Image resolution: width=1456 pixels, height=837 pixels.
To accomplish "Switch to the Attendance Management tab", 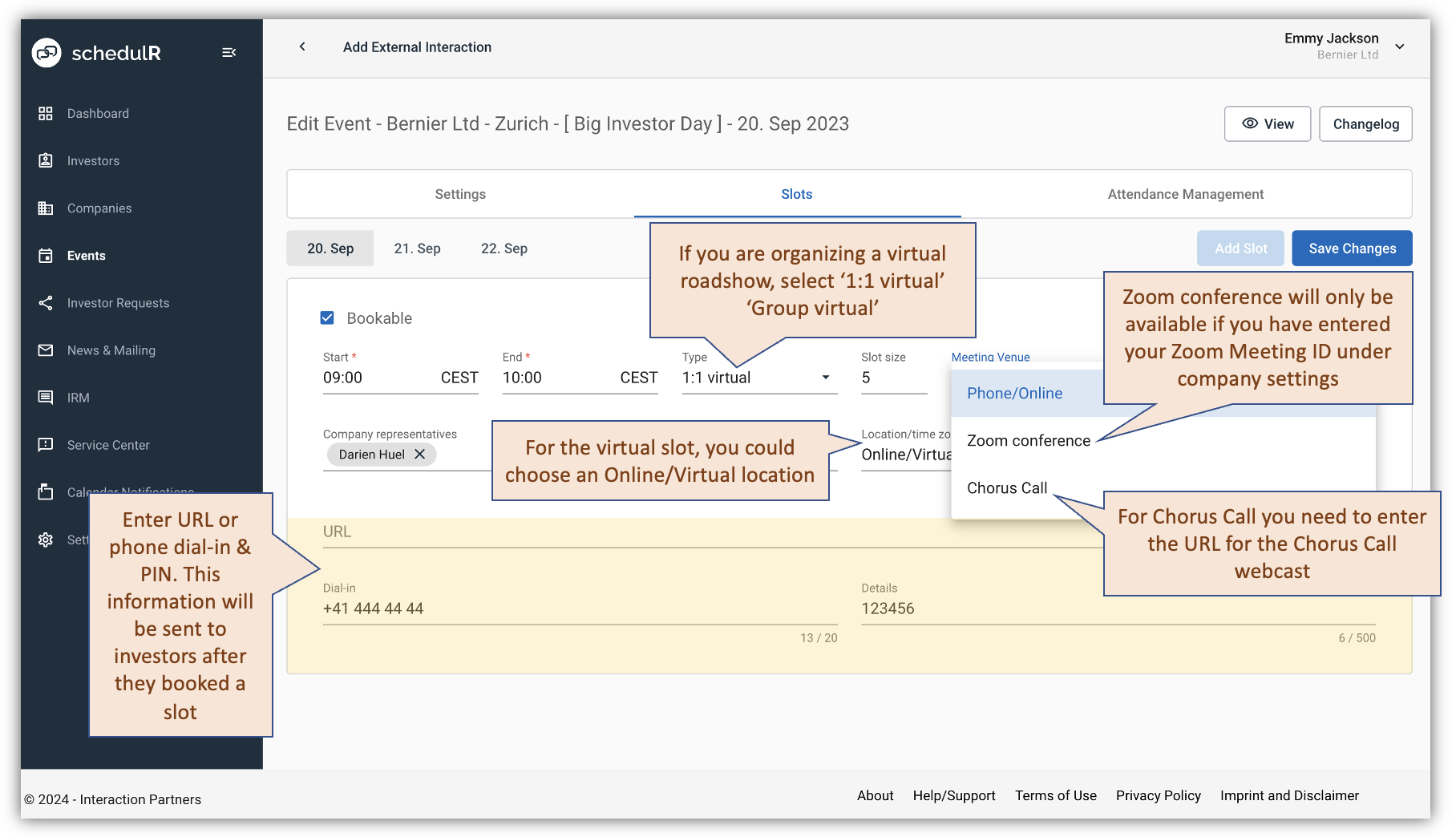I will click(1185, 193).
